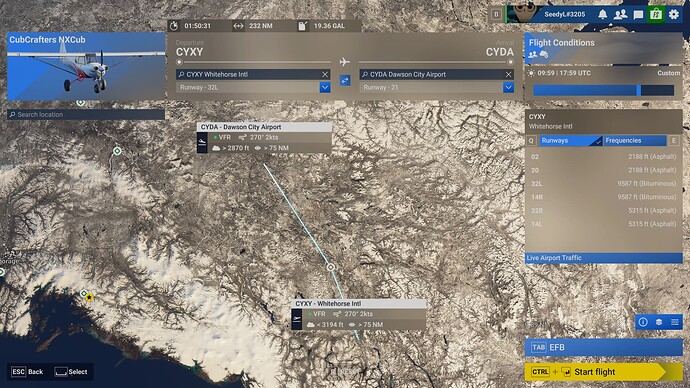The width and height of the screenshot is (690, 388).
Task: Click the E next tab key
Action: (x=674, y=141)
